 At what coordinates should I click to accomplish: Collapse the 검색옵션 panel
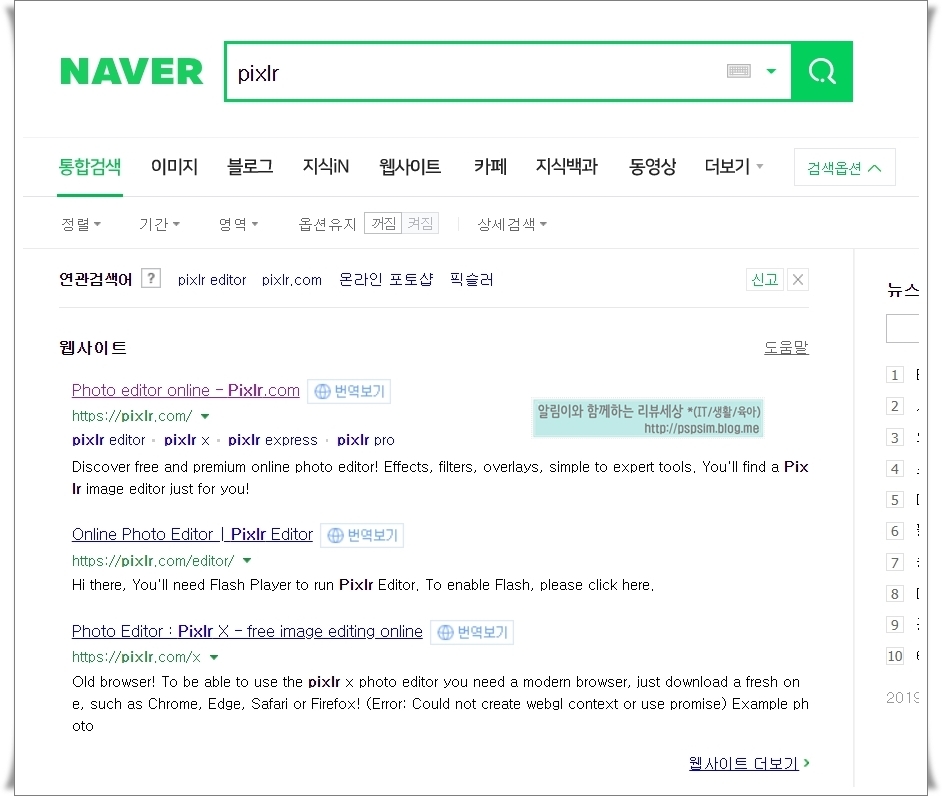click(844, 168)
